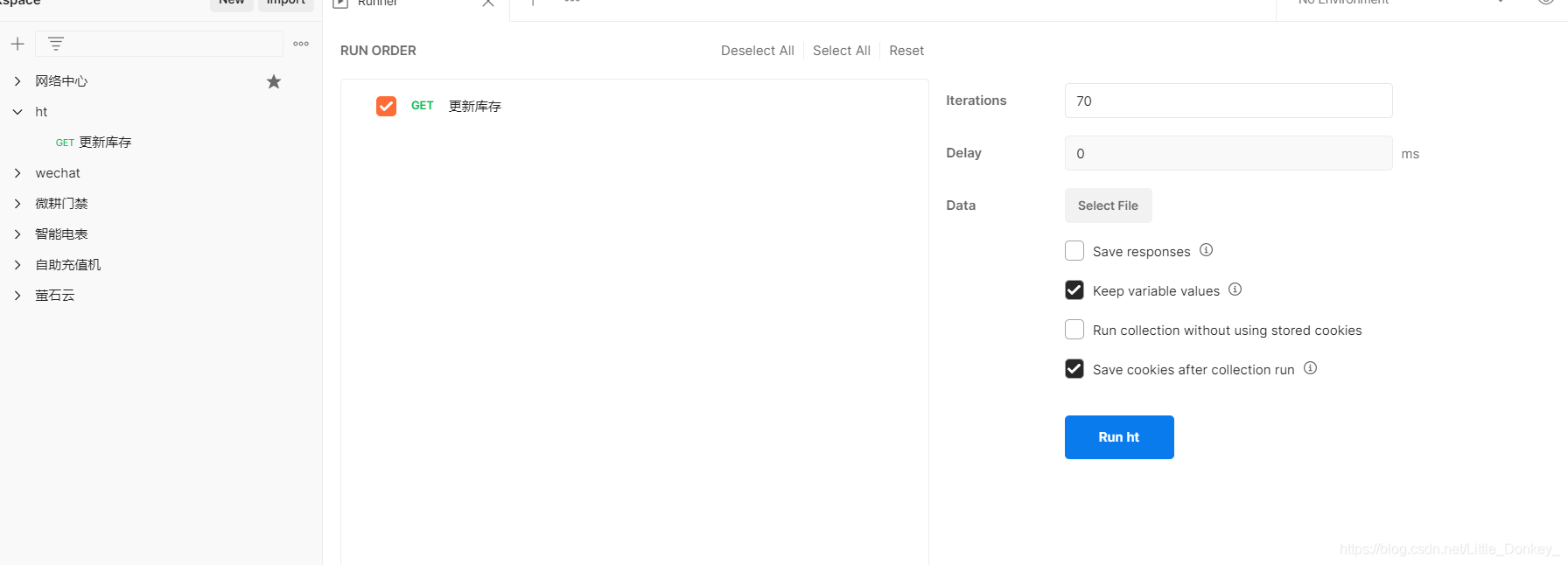Toggle the star on 网络中心 collection
Screen dimensions: 1568x565
click(274, 81)
